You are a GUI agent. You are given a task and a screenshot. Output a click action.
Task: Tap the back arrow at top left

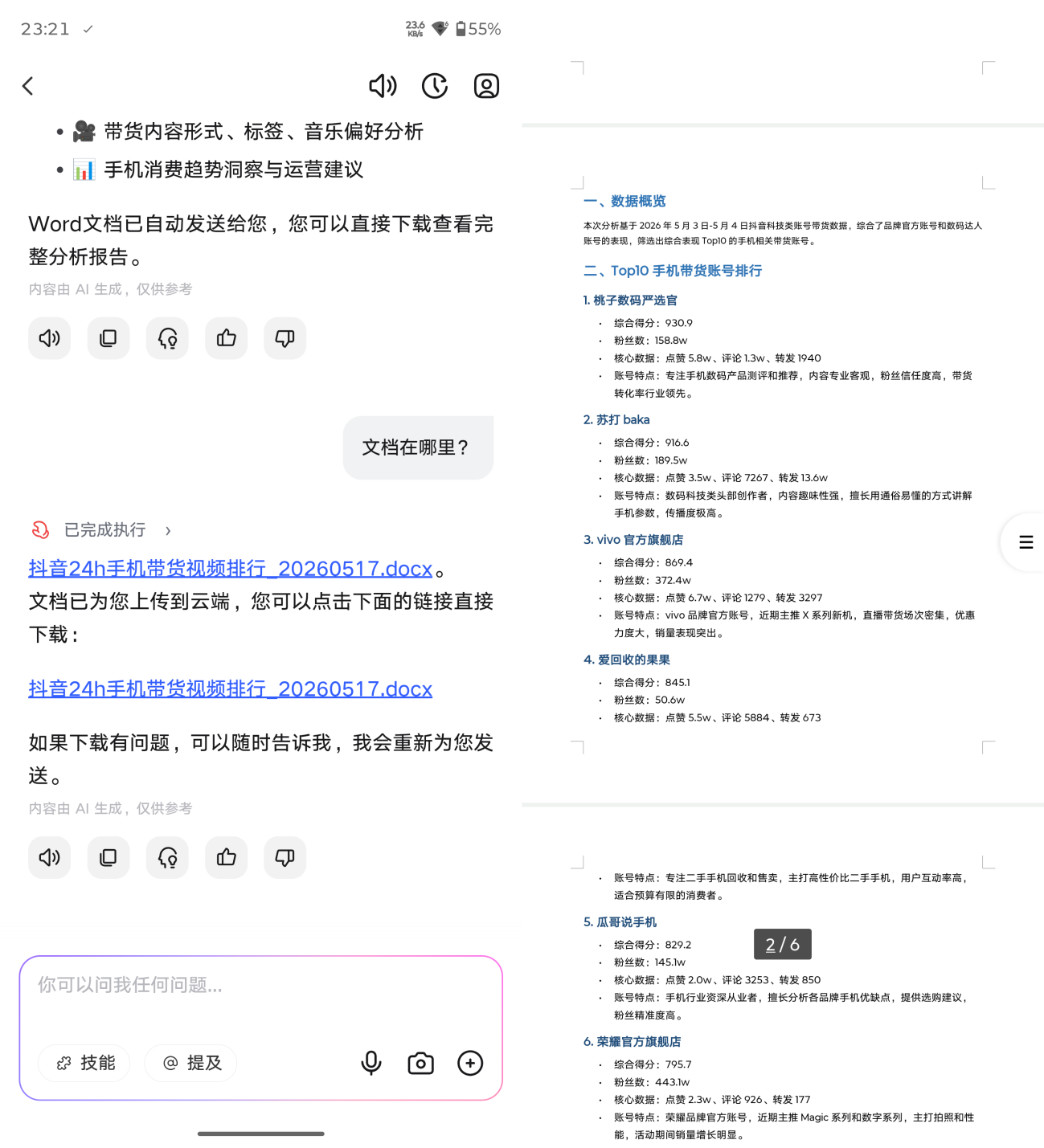point(28,86)
